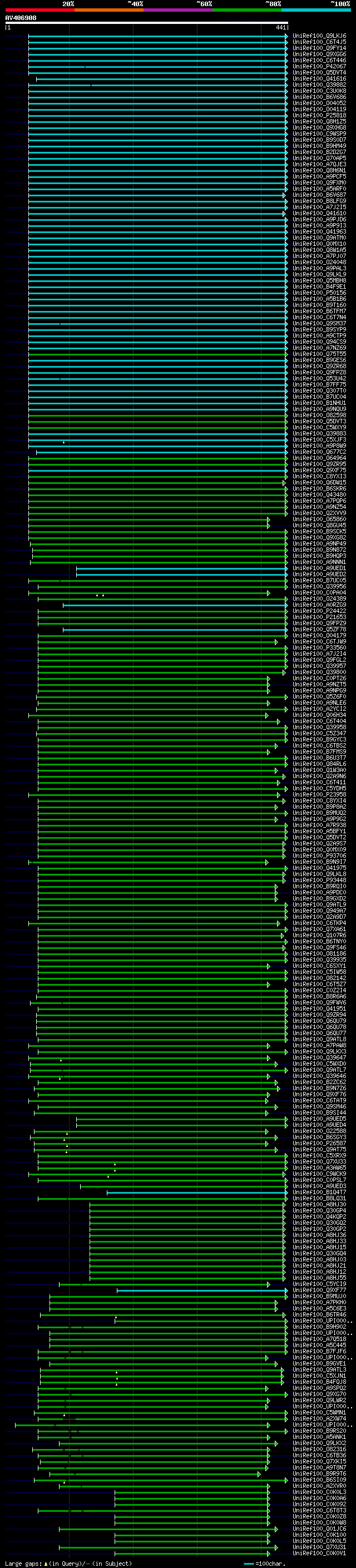356x1568 pixels.
Task: Select hit label UniRef100_Q41610
Action: tap(319, 213)
